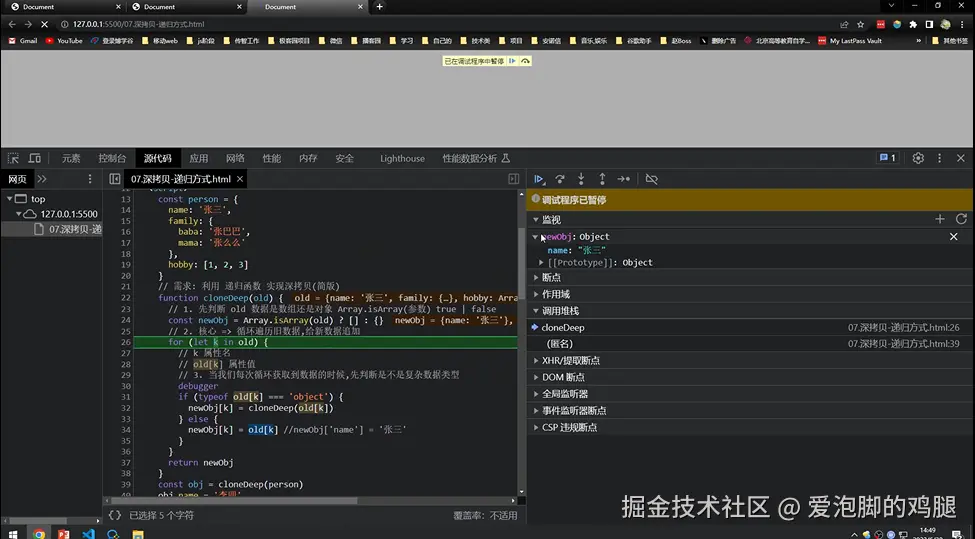
Task: Expand CSP 违规断点 section
Action: tap(536, 427)
